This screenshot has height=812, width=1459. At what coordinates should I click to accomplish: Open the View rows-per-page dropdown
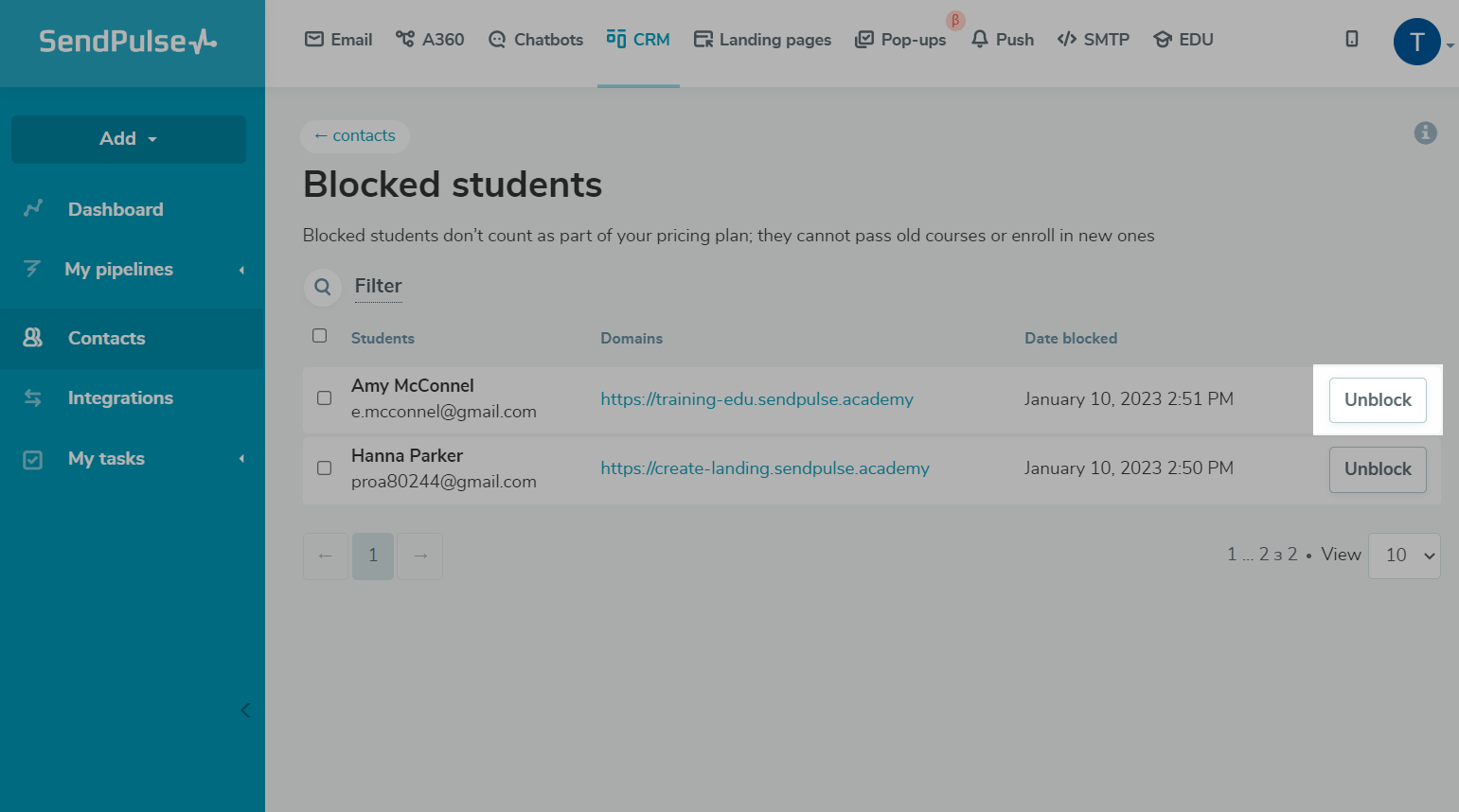1403,556
